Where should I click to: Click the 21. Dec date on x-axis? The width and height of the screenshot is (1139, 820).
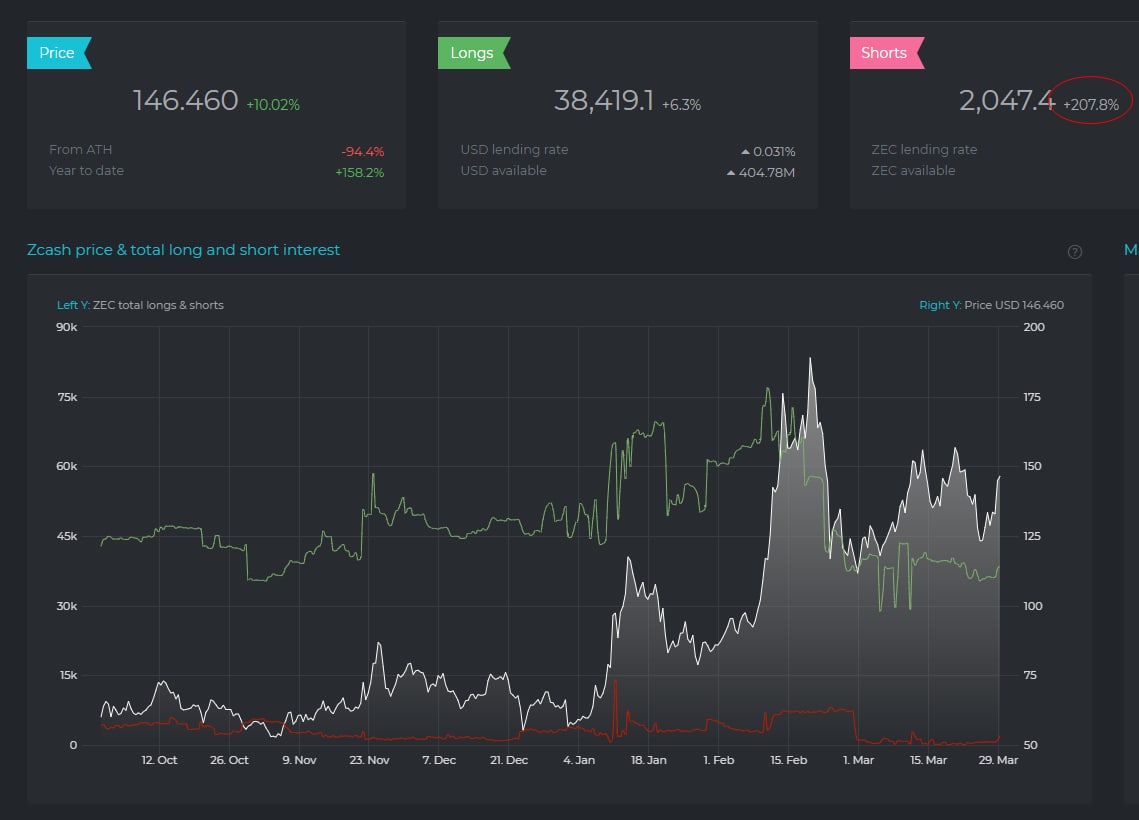[x=508, y=760]
